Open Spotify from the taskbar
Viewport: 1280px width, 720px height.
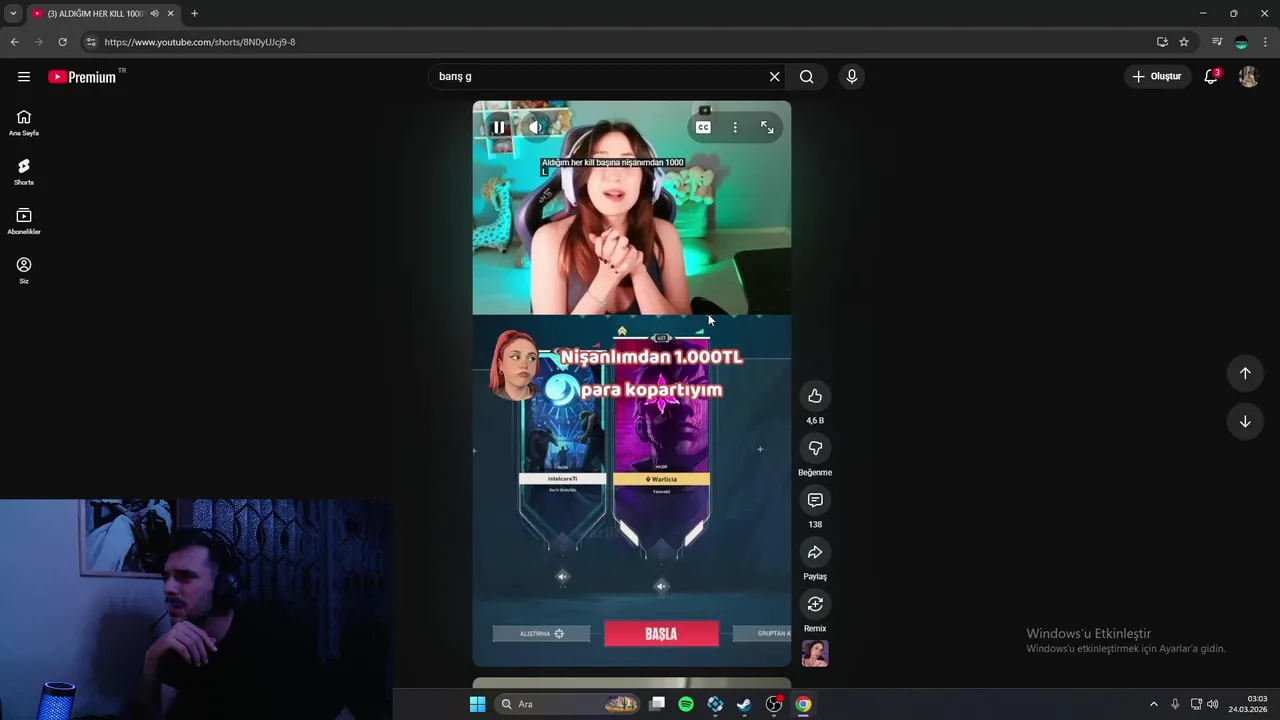pyautogui.click(x=686, y=704)
